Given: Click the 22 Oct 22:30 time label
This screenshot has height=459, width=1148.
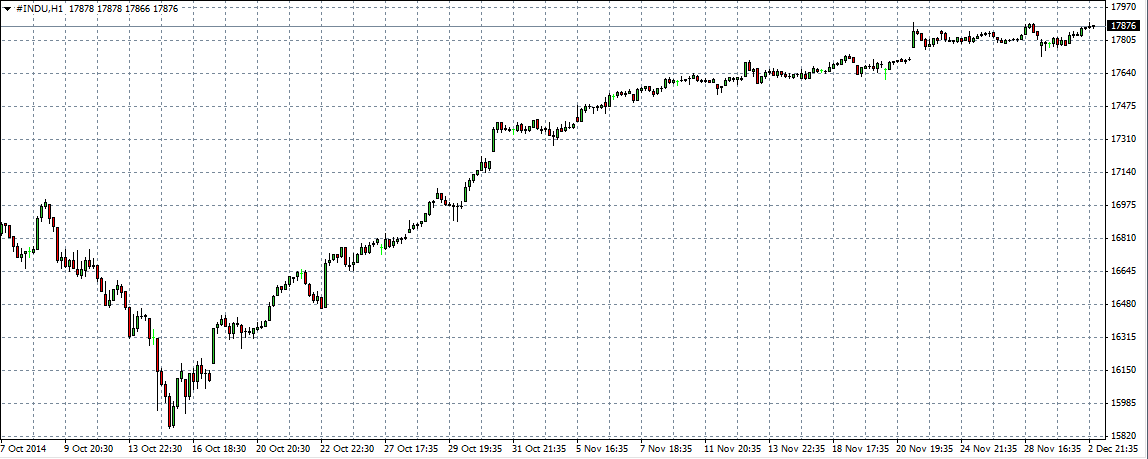Looking at the screenshot, I should [350, 450].
